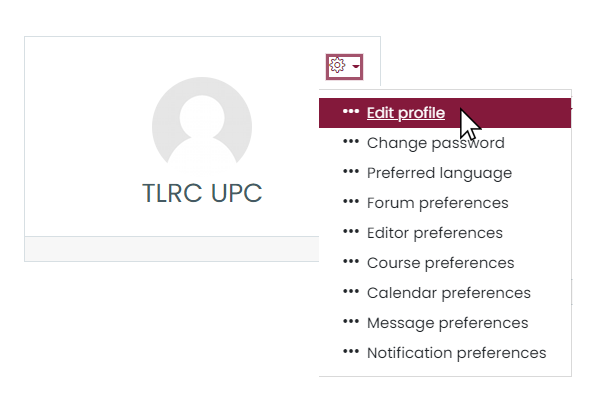The width and height of the screenshot is (600, 400).
Task: Click the dots icon before Course preferences
Action: pyautogui.click(x=351, y=261)
